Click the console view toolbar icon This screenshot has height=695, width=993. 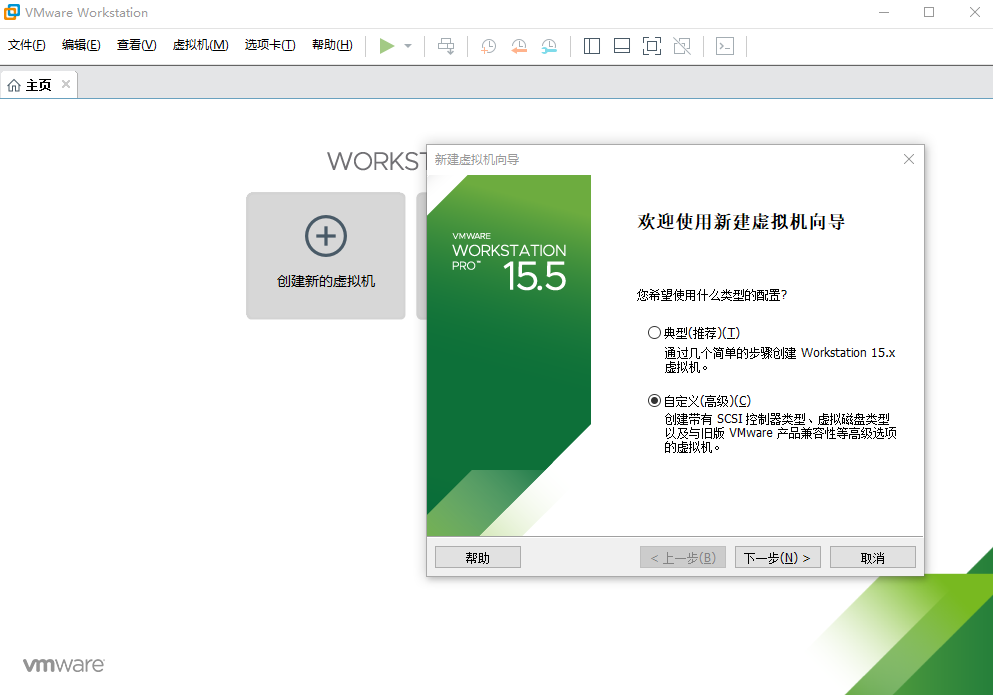point(724,46)
